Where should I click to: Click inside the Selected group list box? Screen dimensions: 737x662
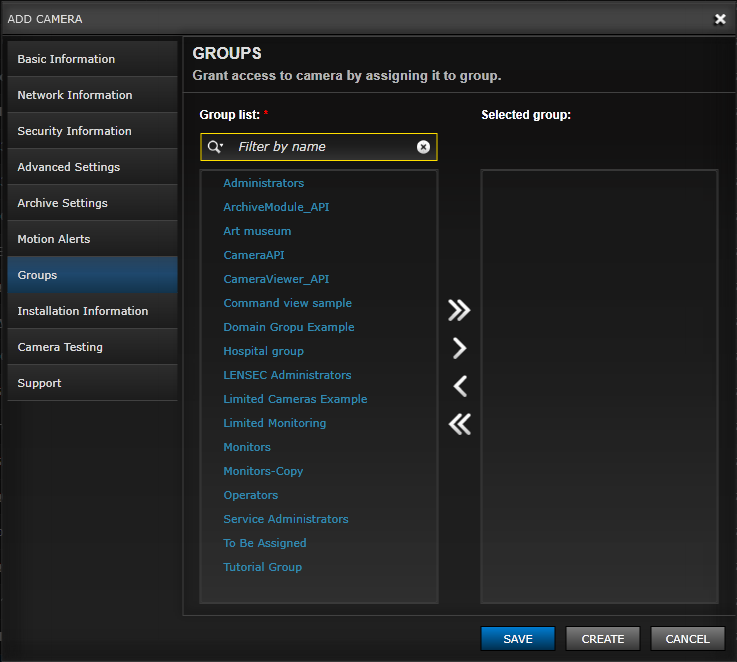[599, 386]
